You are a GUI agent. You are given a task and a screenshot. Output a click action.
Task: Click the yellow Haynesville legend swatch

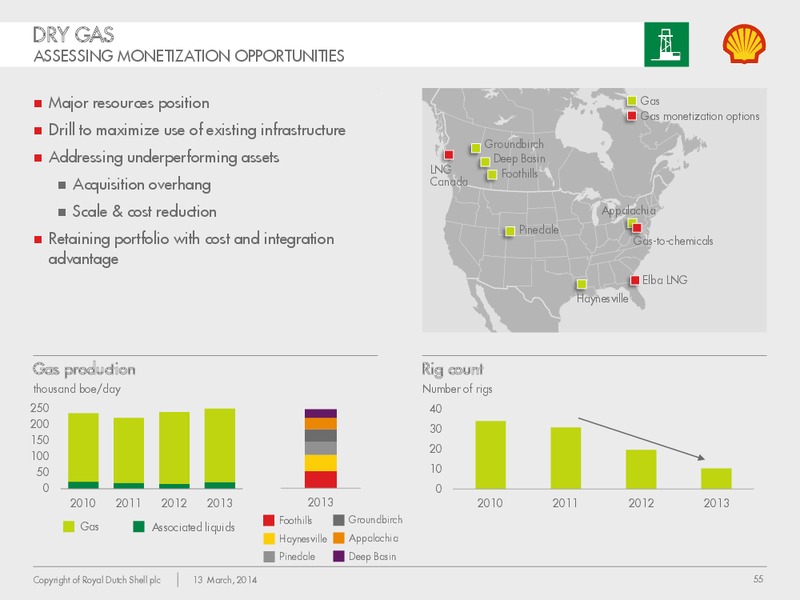tap(269, 538)
